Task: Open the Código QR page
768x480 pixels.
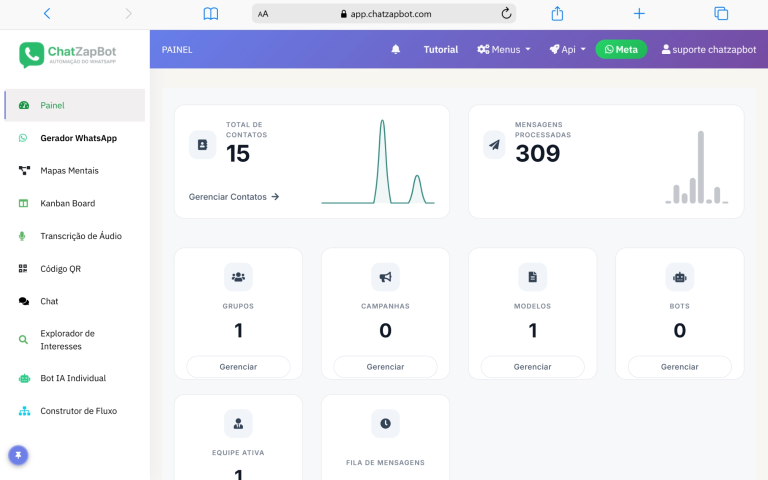Action: click(x=60, y=268)
